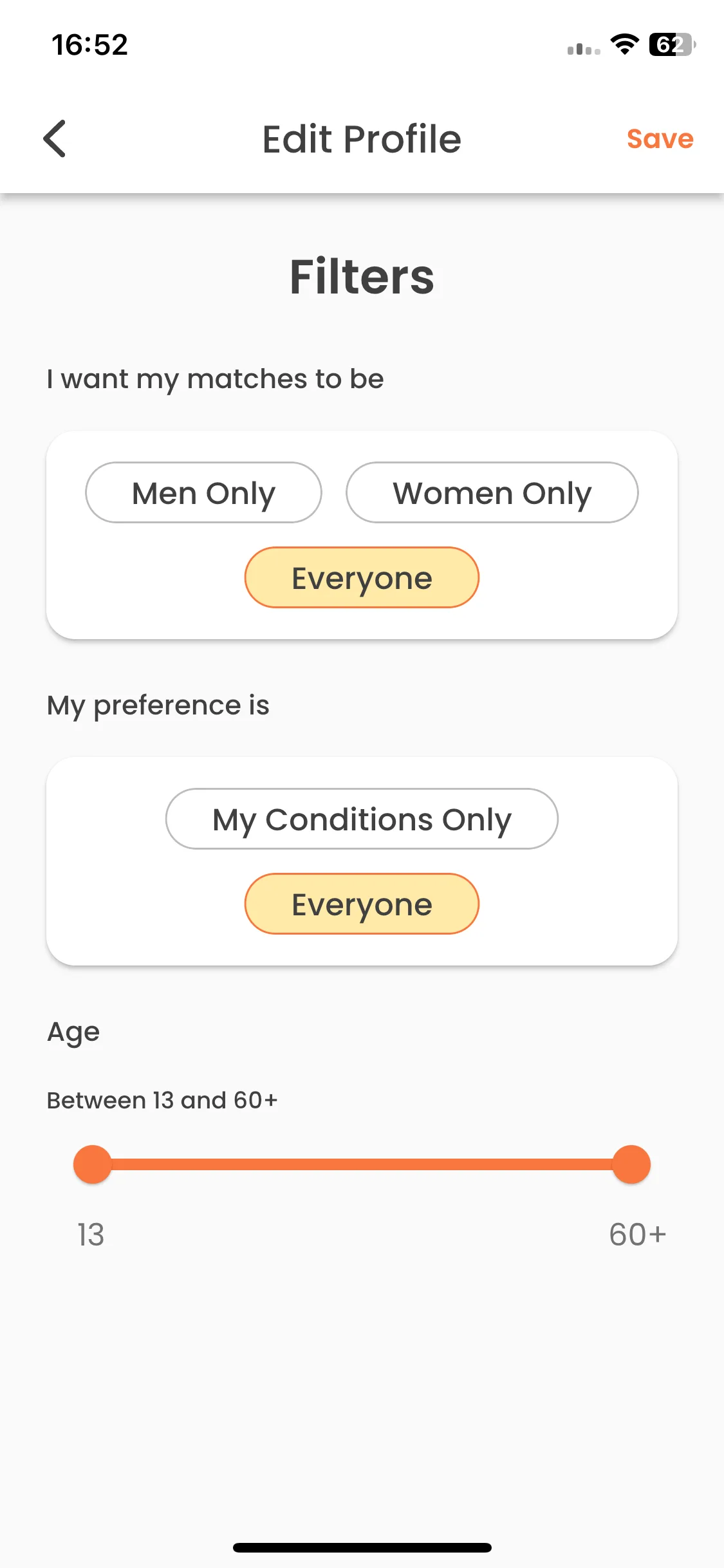The image size is (724, 1568).
Task: Select the Women Only match option
Action: click(x=492, y=492)
